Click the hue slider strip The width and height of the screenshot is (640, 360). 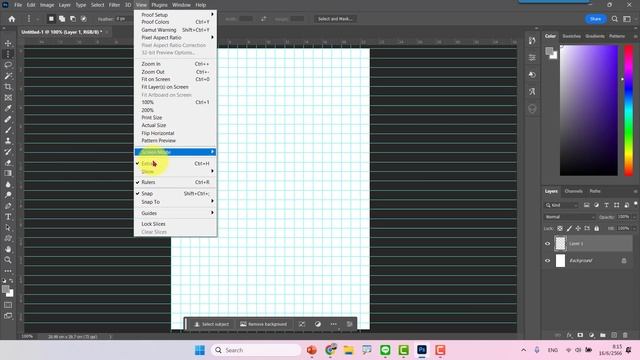coord(629,110)
